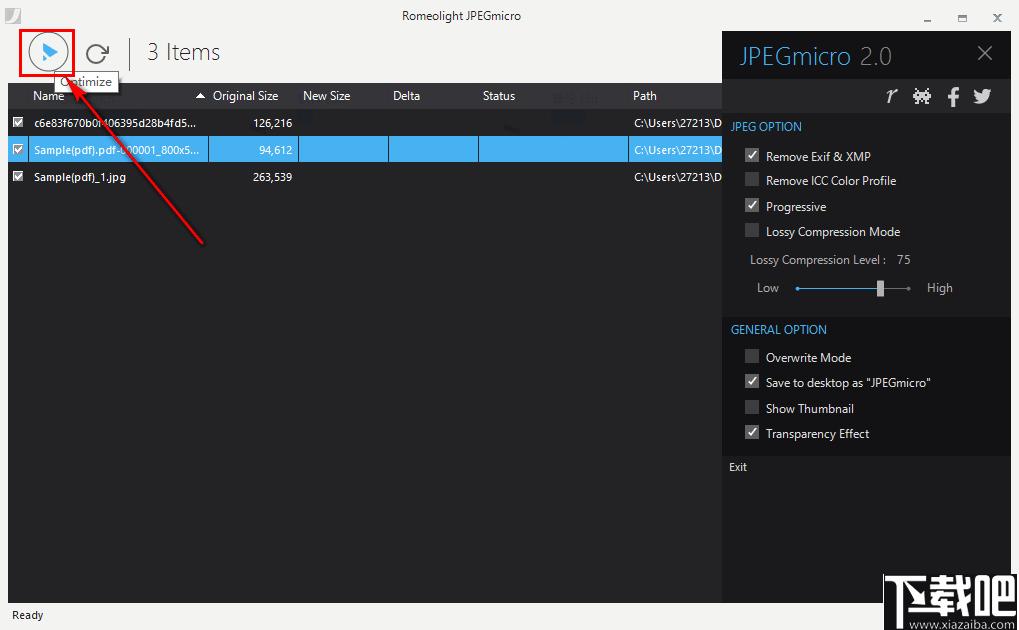
Task: Enable Lossy Compression Mode
Action: tap(752, 230)
